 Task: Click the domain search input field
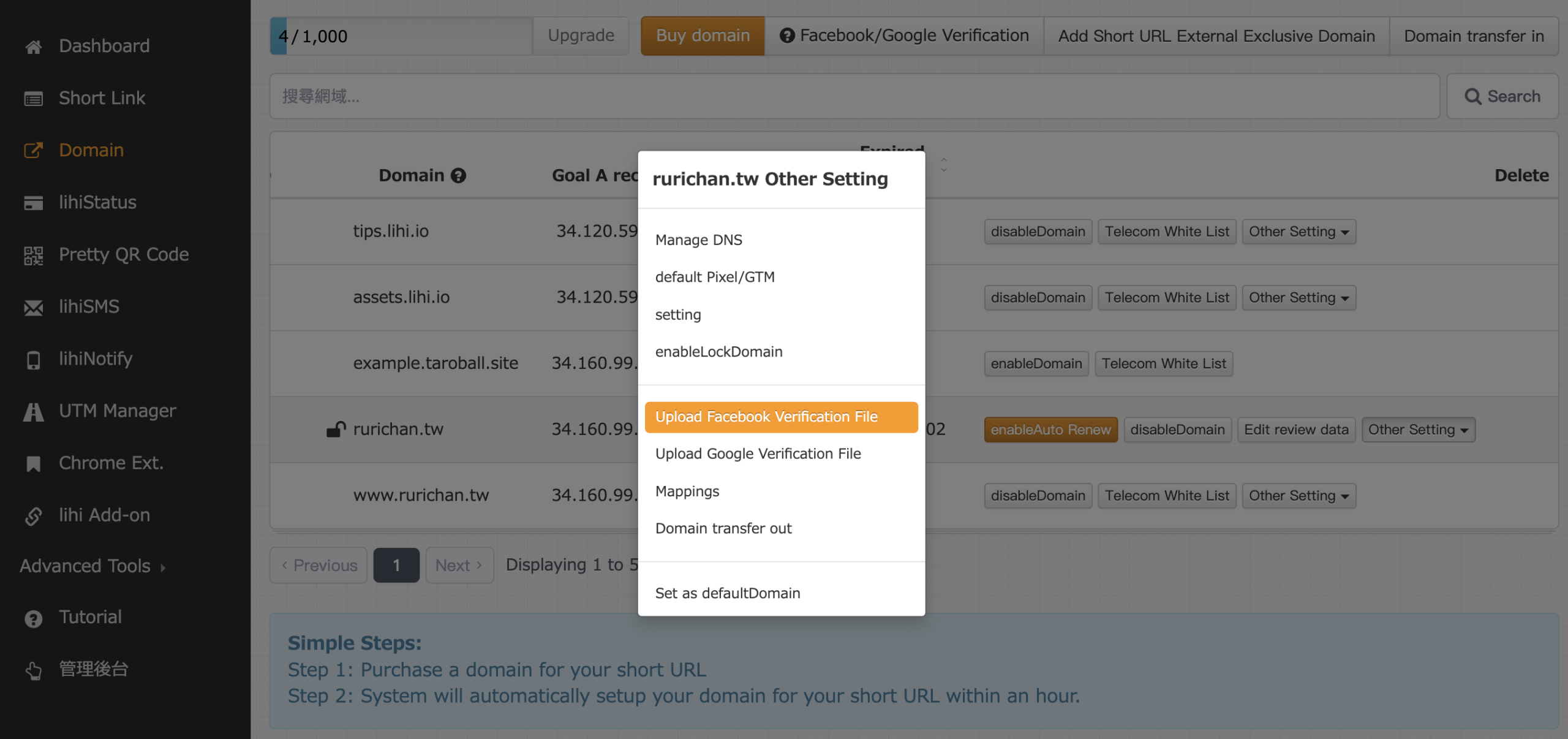pos(854,96)
